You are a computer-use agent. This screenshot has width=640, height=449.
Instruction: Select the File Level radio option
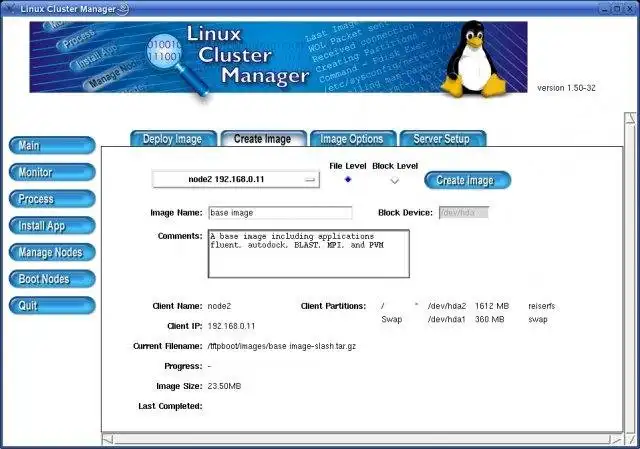pos(348,179)
